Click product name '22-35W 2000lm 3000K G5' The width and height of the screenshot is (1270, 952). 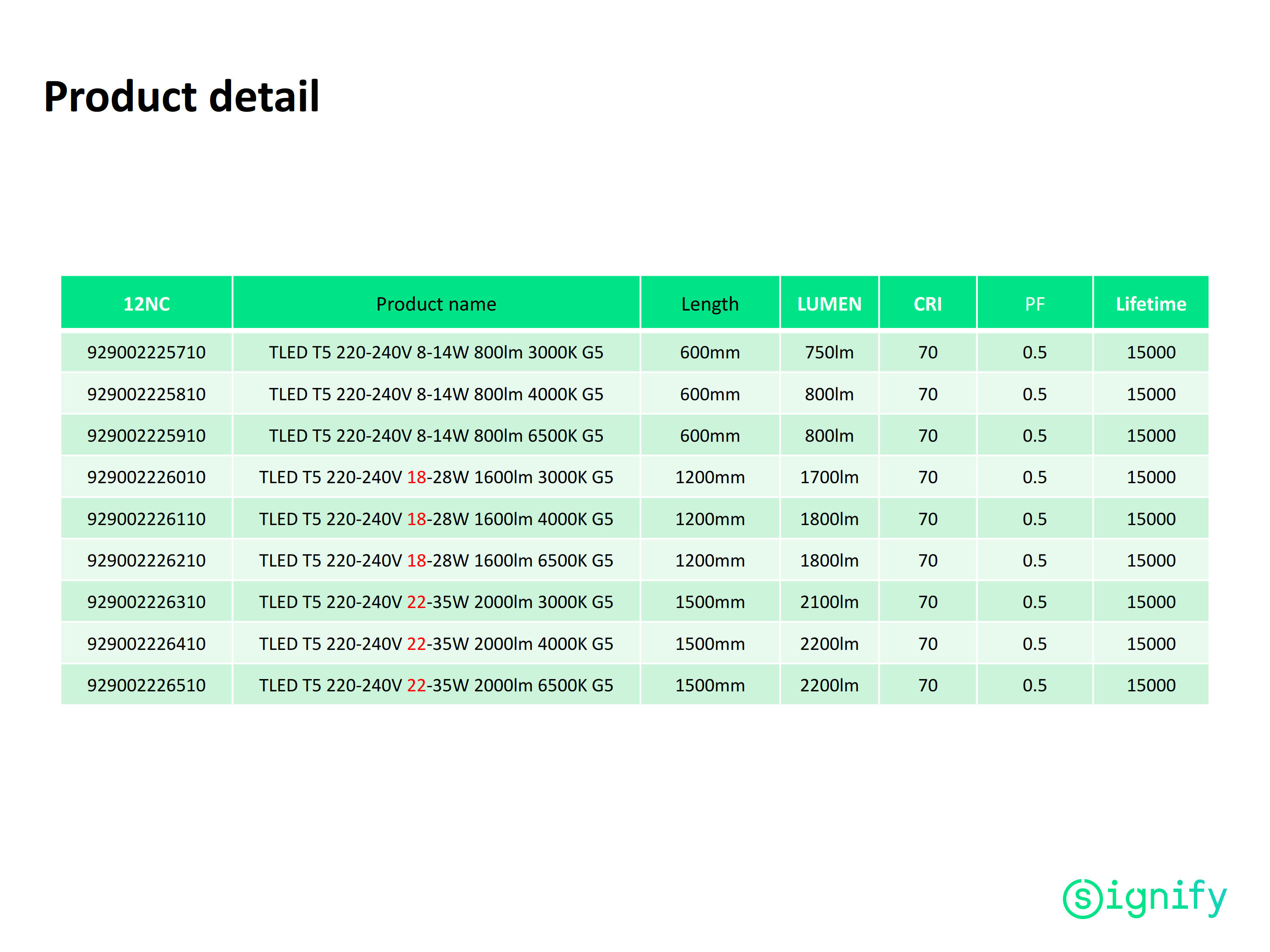pyautogui.click(x=436, y=601)
